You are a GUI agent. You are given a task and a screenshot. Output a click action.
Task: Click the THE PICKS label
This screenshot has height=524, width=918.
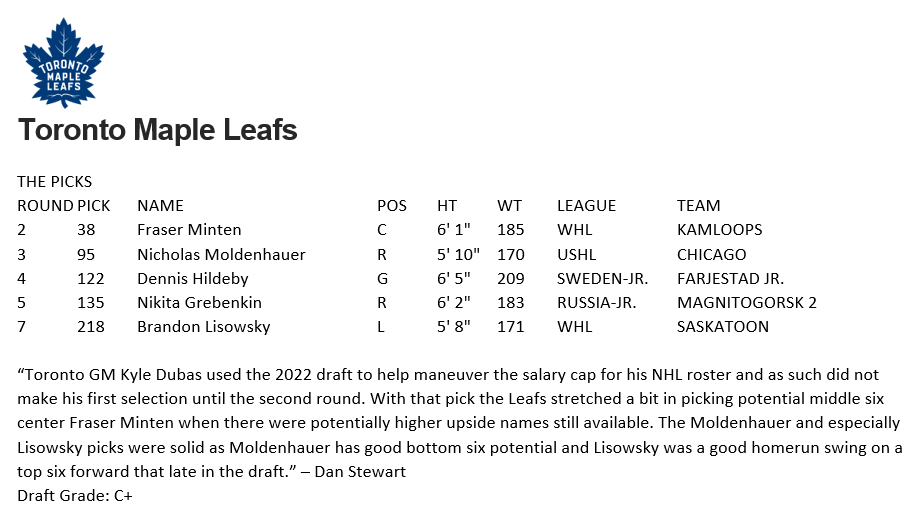(54, 181)
